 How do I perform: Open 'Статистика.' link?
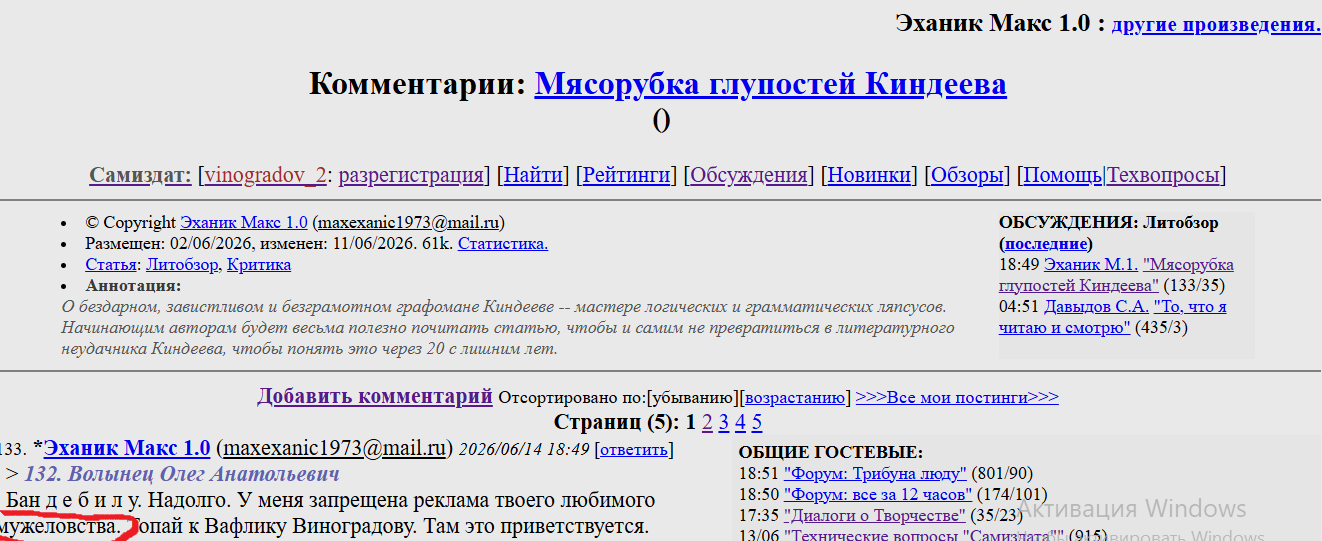click(503, 244)
